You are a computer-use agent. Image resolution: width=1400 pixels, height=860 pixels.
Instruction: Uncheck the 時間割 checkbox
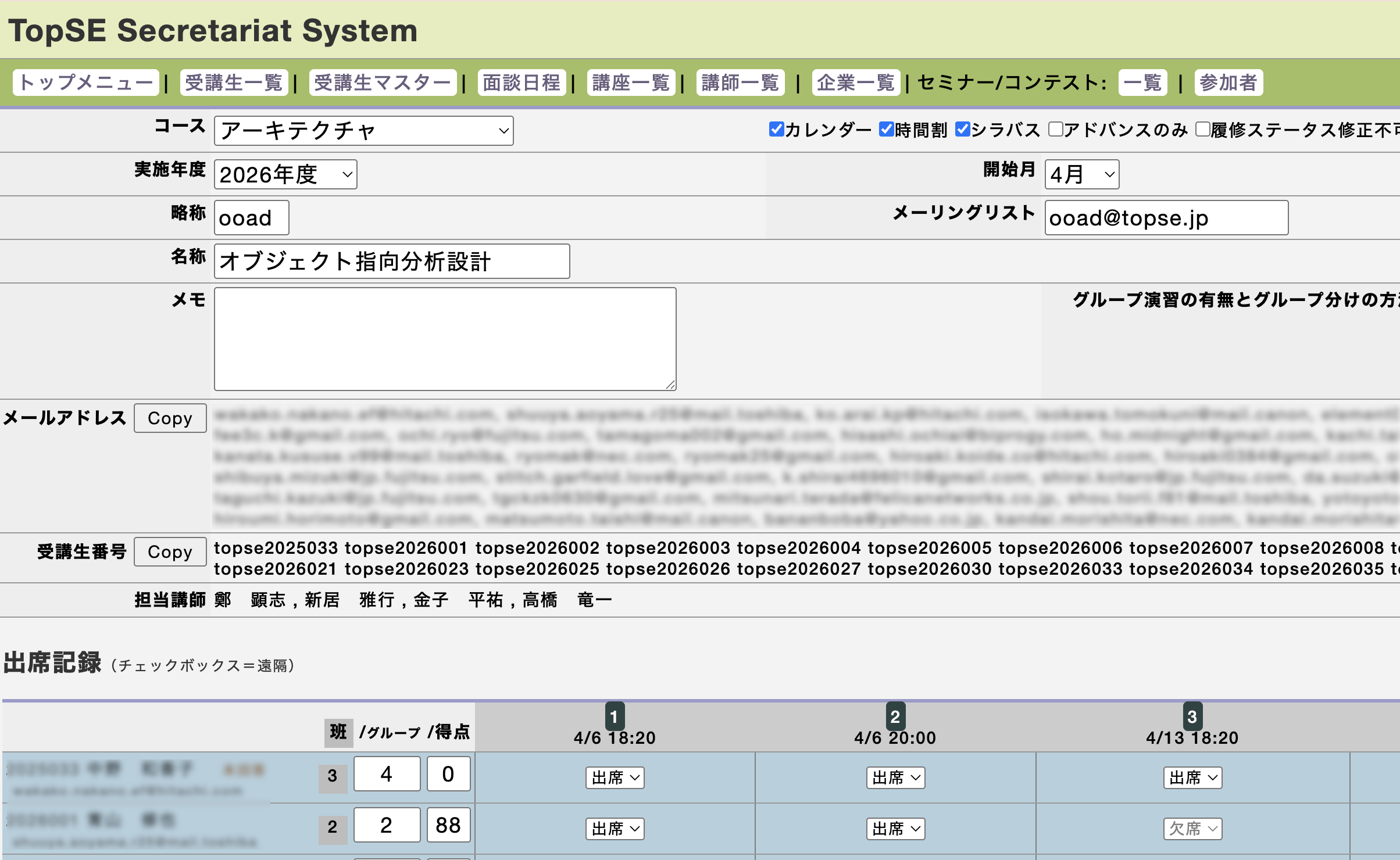[x=886, y=129]
